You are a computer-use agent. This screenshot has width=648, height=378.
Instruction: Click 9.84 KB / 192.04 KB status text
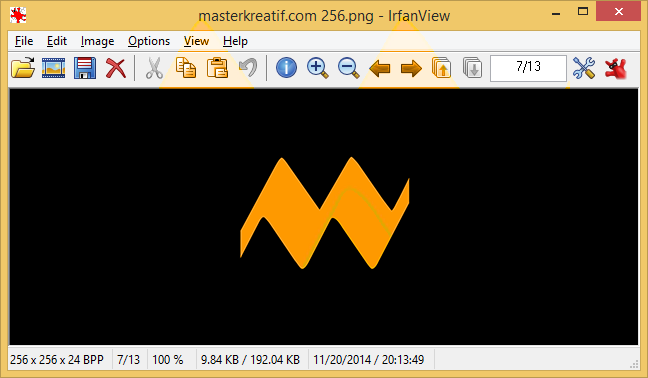point(250,359)
